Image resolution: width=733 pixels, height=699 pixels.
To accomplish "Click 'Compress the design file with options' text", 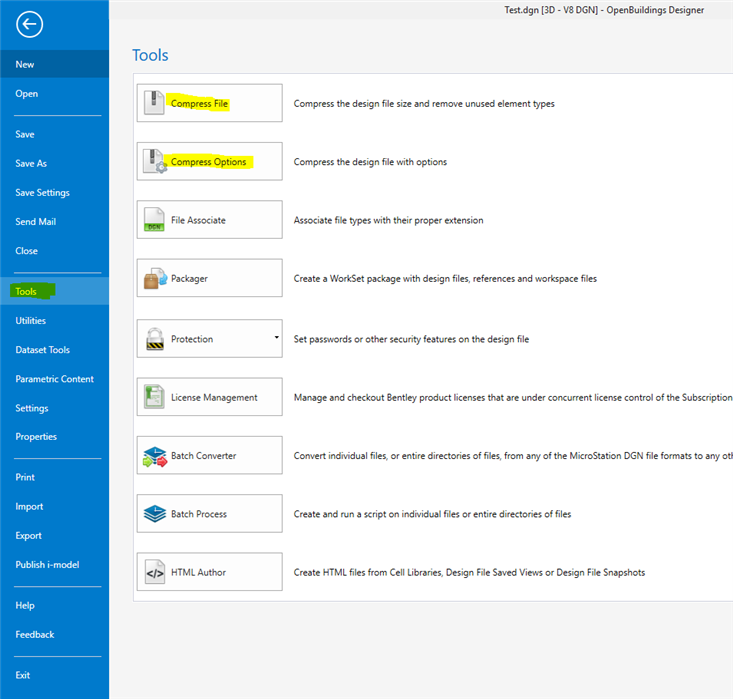I will tap(370, 162).
